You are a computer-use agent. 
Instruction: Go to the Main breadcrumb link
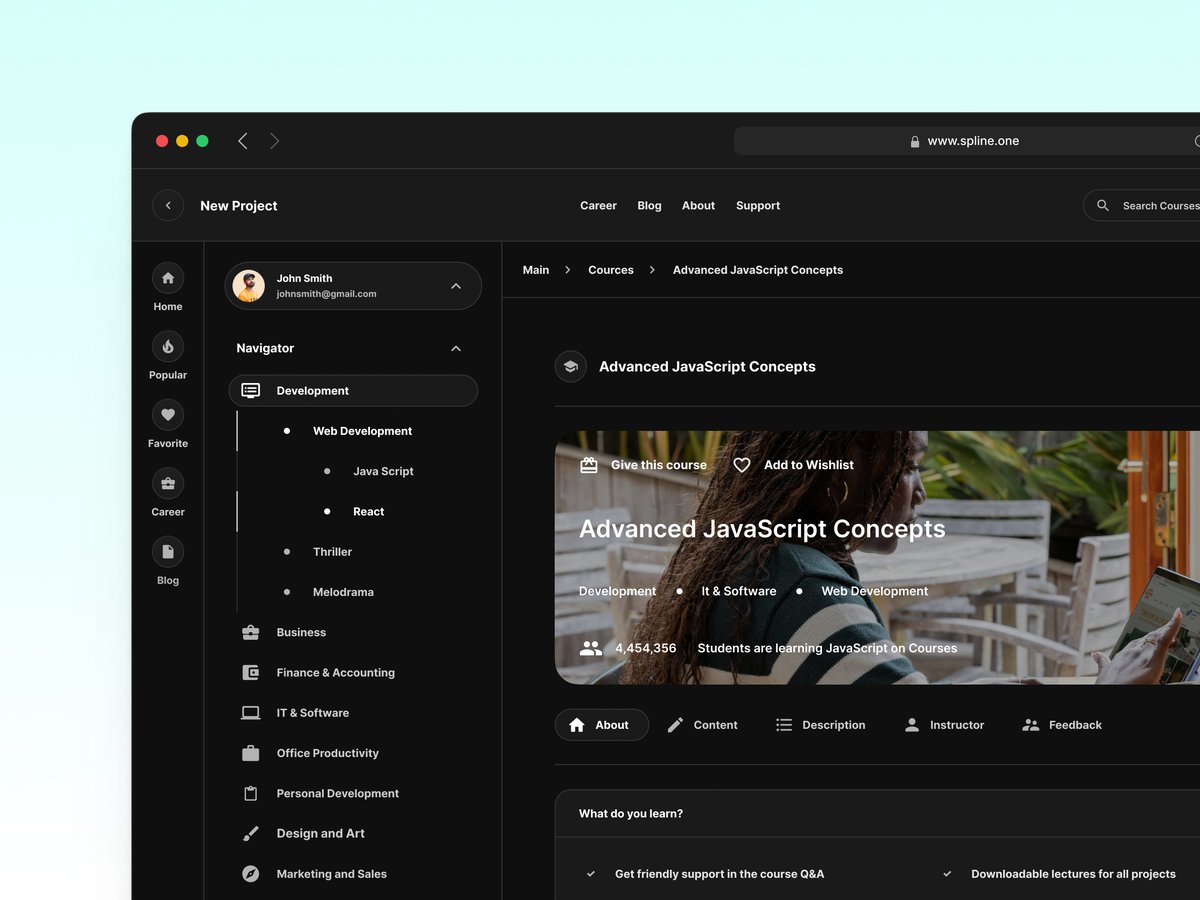click(x=536, y=270)
